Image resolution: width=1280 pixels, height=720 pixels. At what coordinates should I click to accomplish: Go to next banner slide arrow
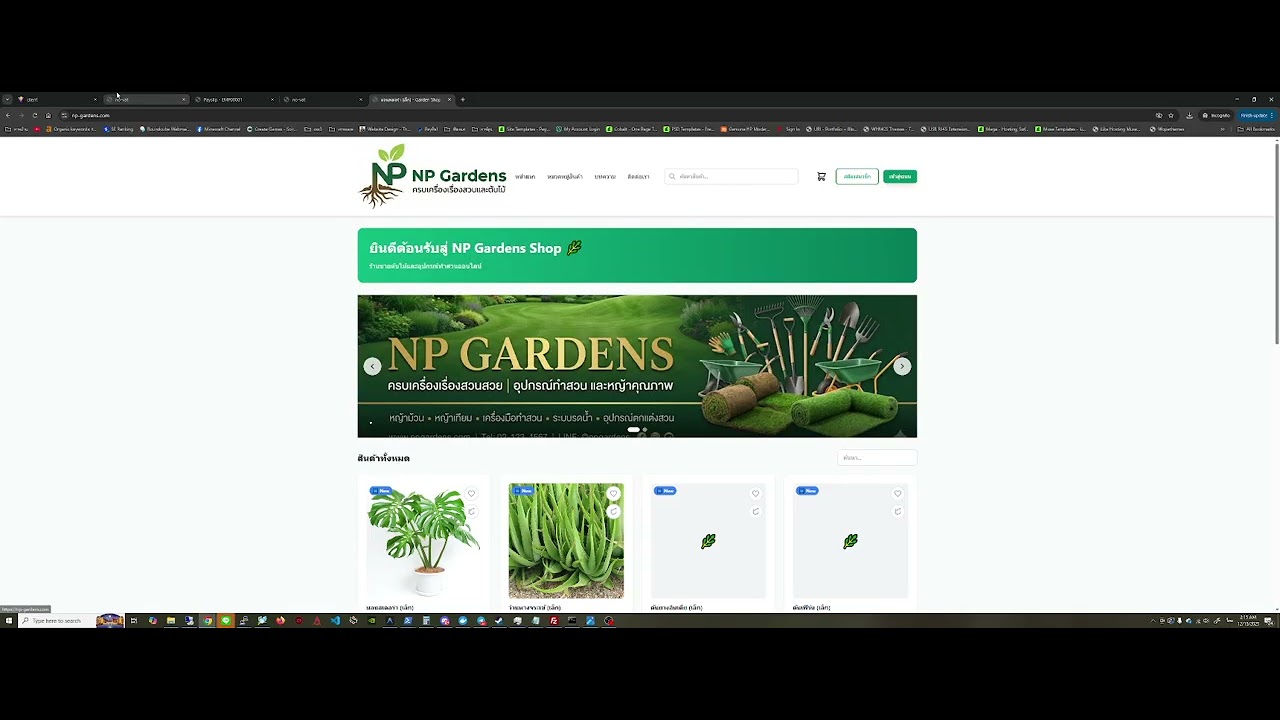[901, 366]
